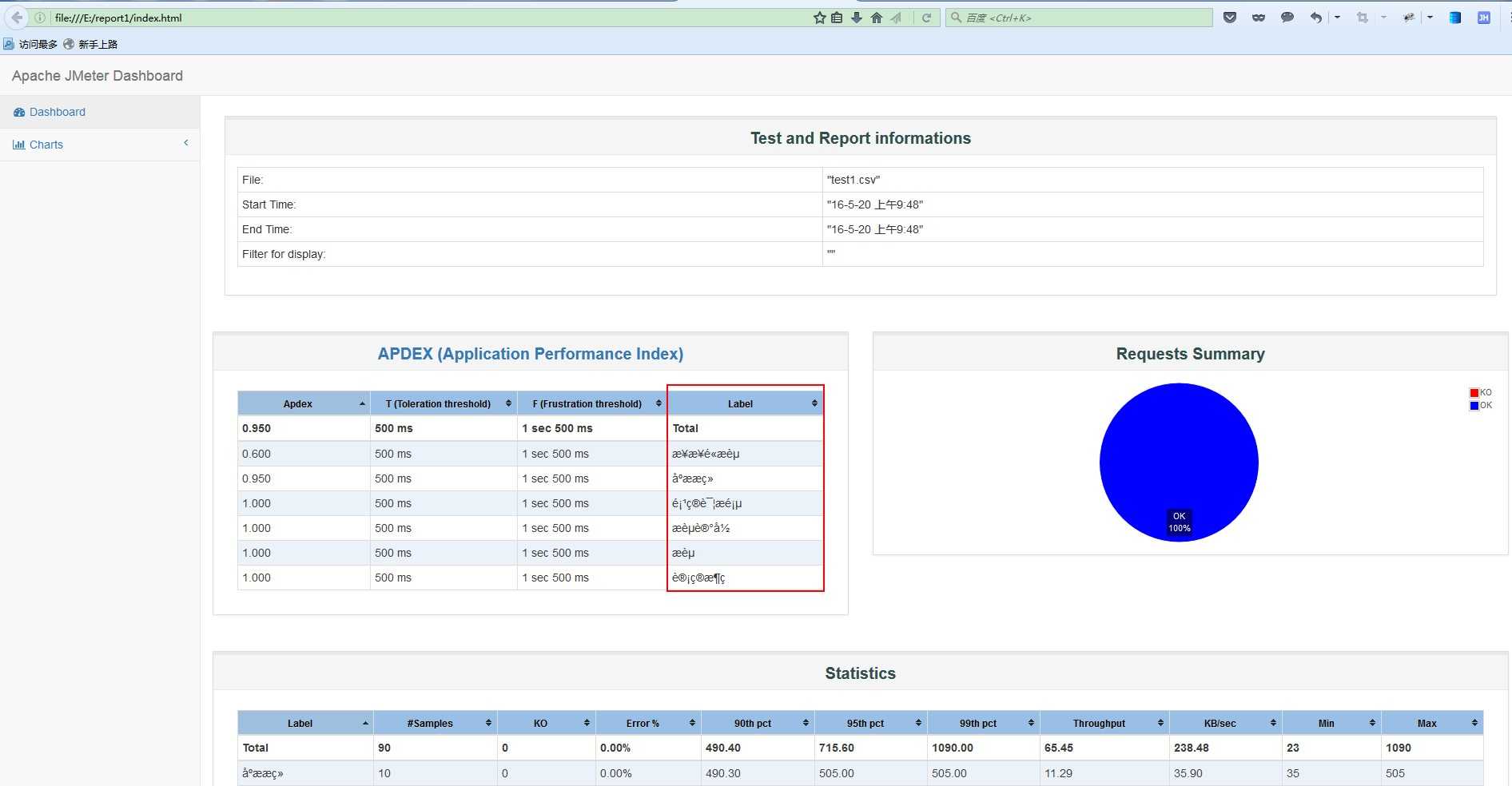1512x786 pixels.
Task: Click the APDEX (Application Performance Index) heading link
Action: (x=530, y=354)
